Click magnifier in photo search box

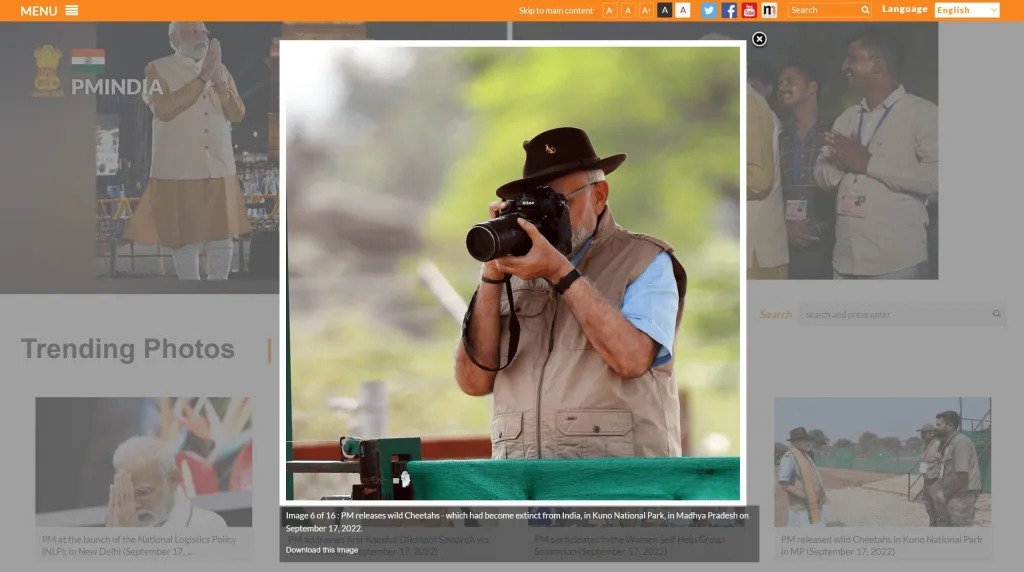pyautogui.click(x=997, y=314)
